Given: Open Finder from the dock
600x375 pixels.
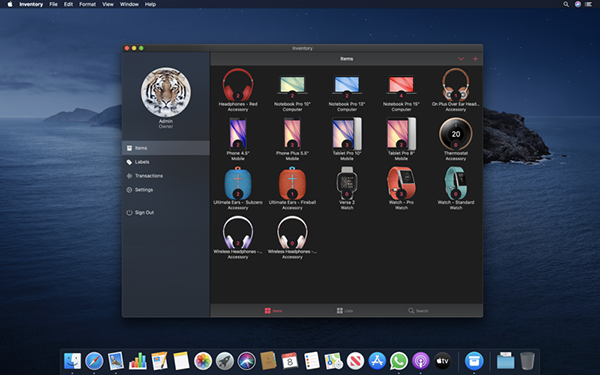Looking at the screenshot, I should 72,361.
